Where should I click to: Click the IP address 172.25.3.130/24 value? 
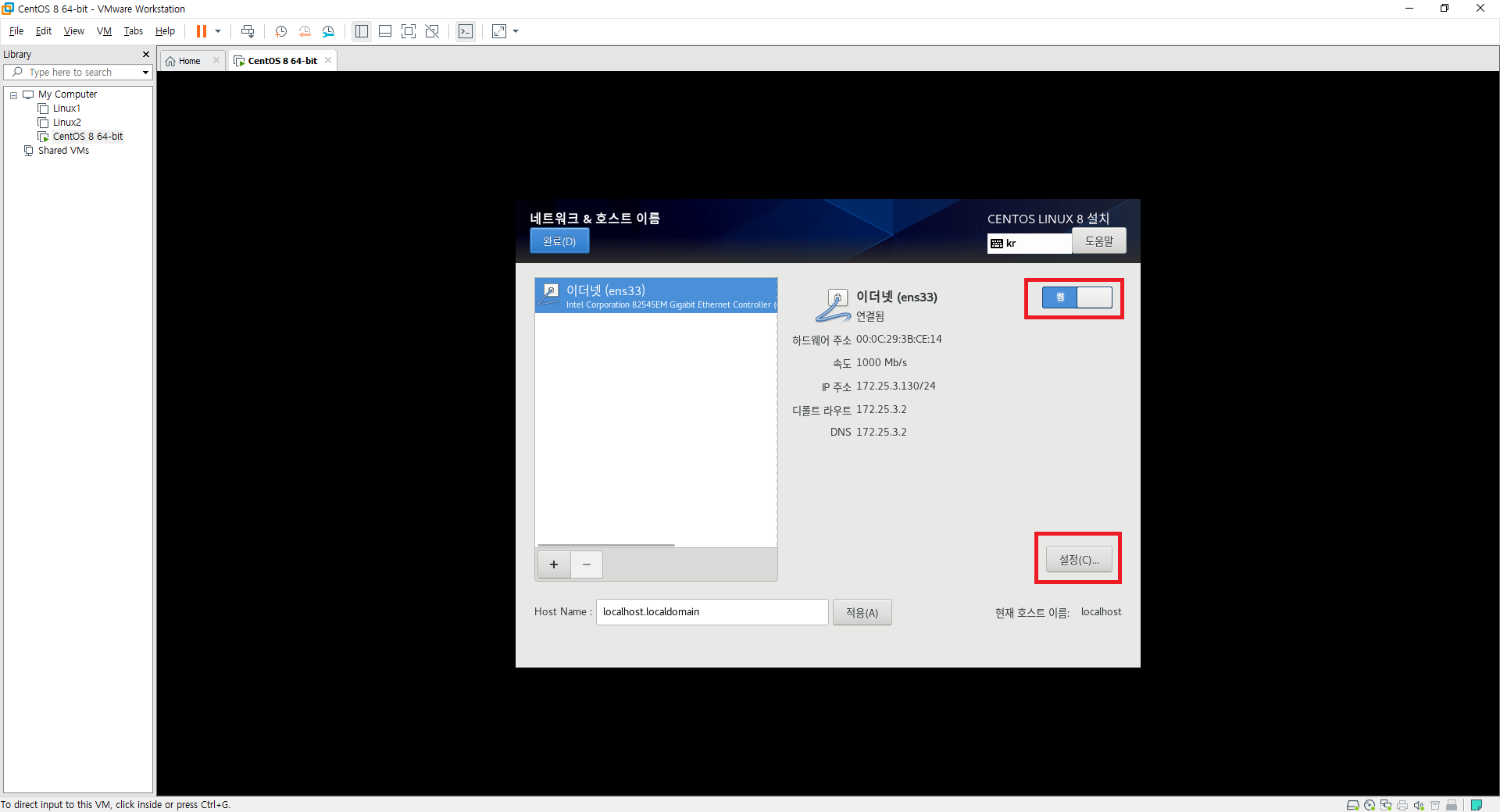point(895,386)
